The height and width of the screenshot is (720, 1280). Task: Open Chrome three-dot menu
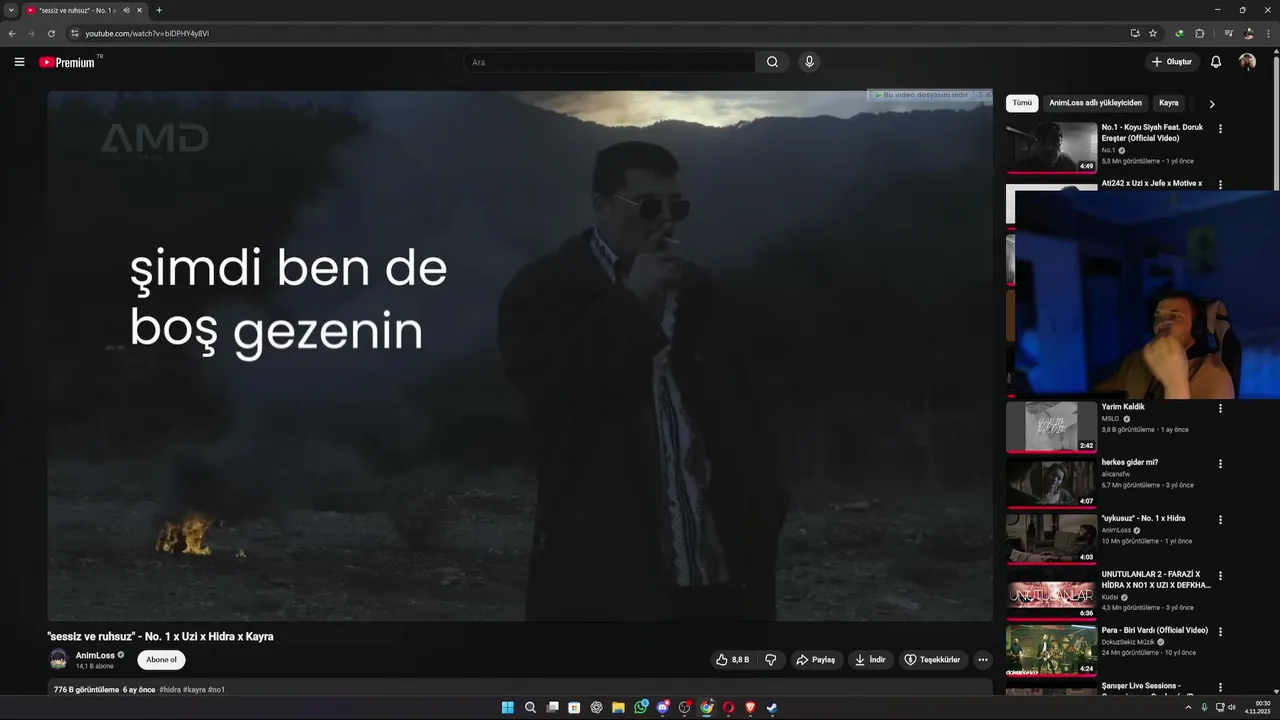click(1268, 33)
